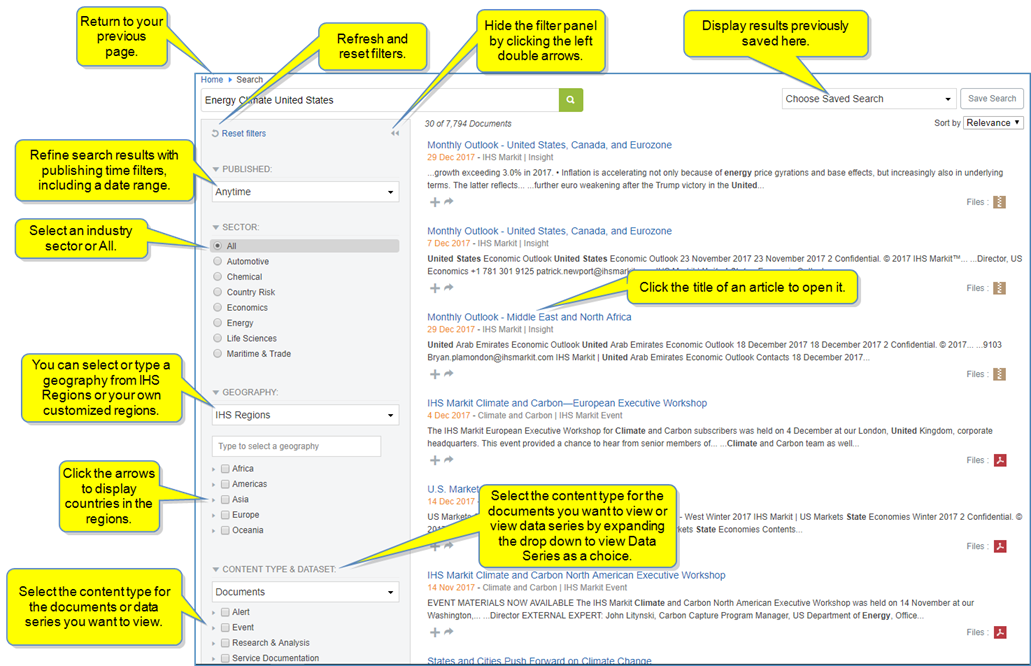
Task: Click plus icon under North American Executive Workshop
Action: (x=435, y=632)
